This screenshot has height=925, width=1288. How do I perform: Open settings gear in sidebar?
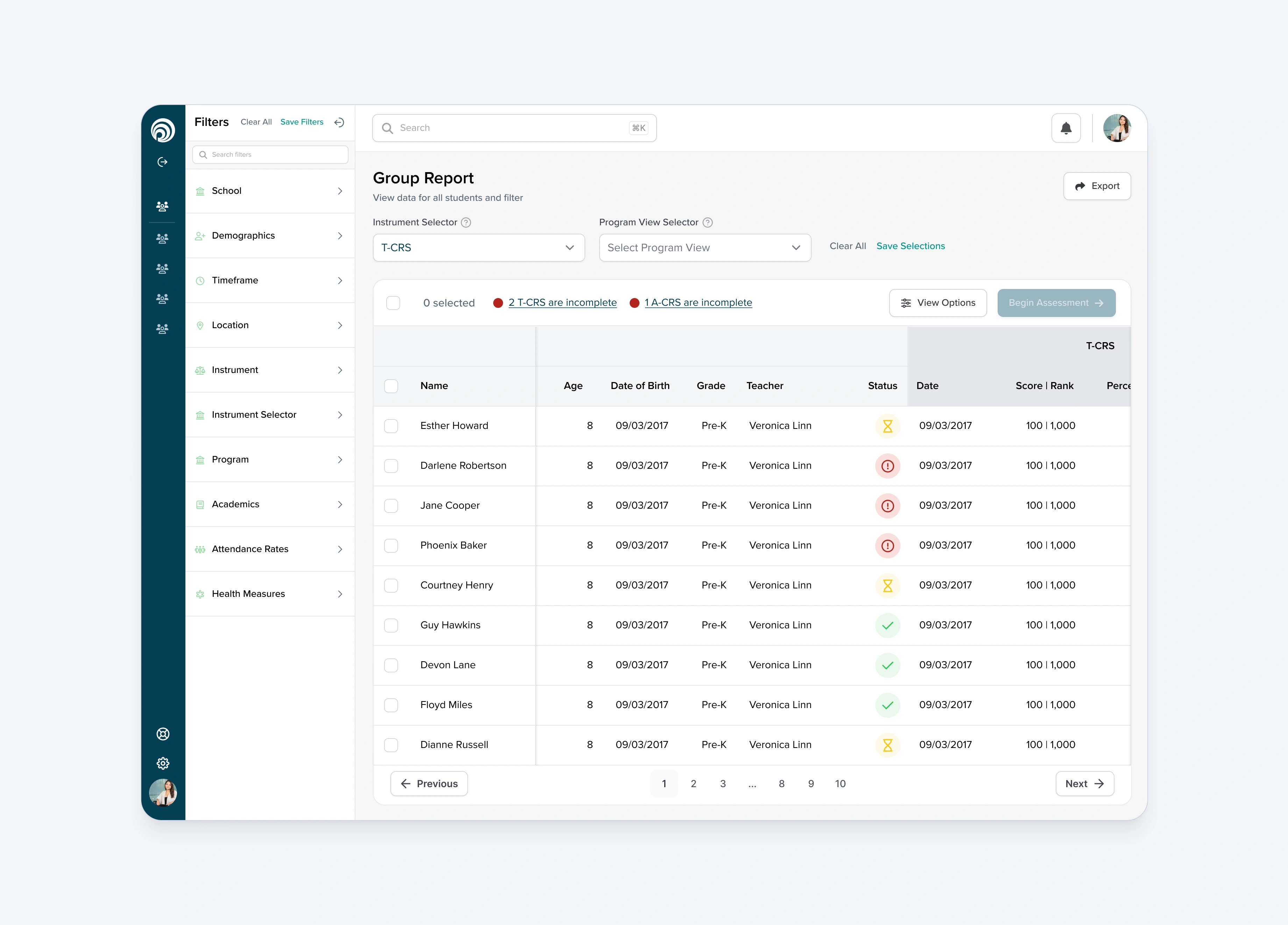click(163, 763)
